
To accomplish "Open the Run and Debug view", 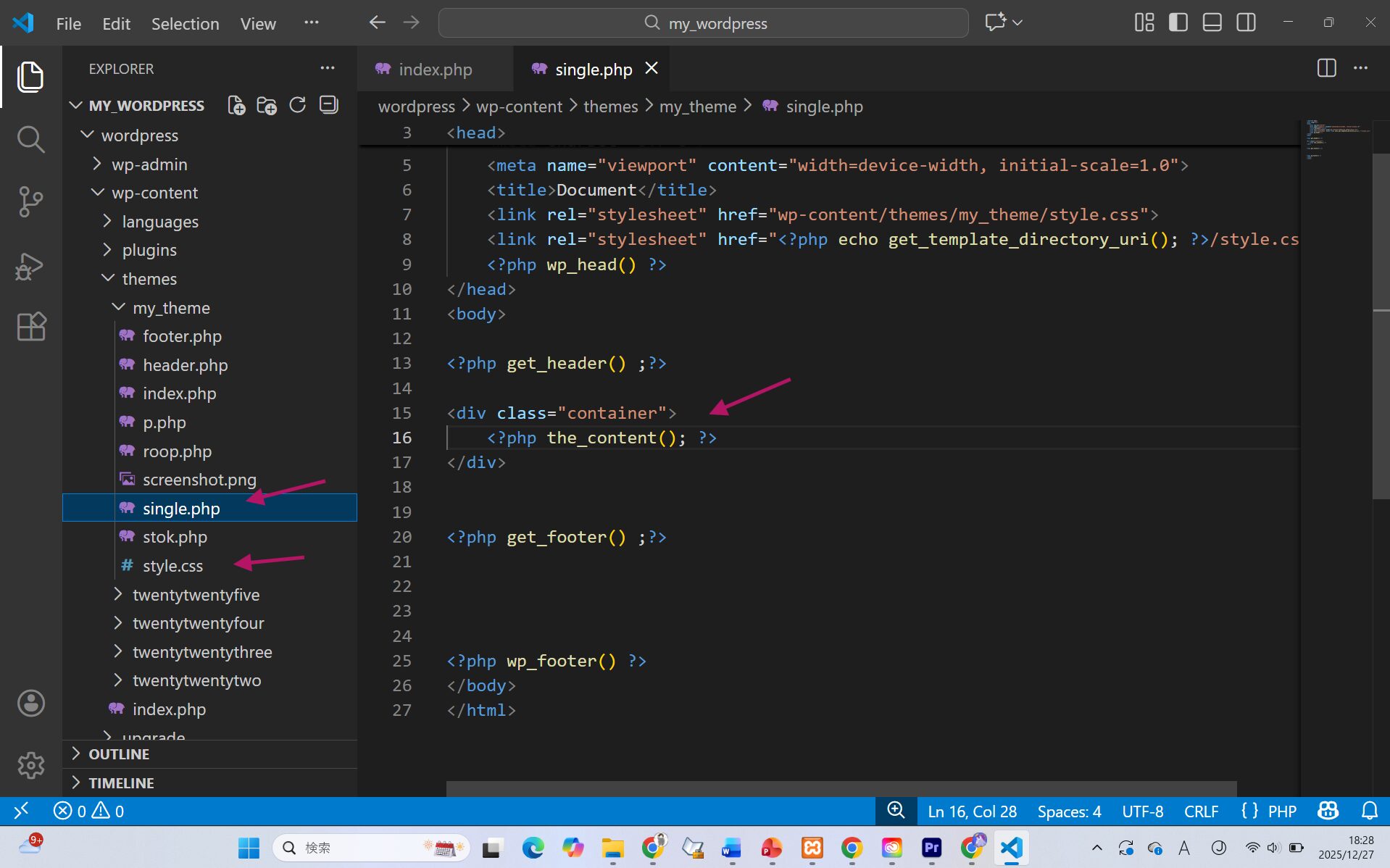I will pyautogui.click(x=30, y=266).
